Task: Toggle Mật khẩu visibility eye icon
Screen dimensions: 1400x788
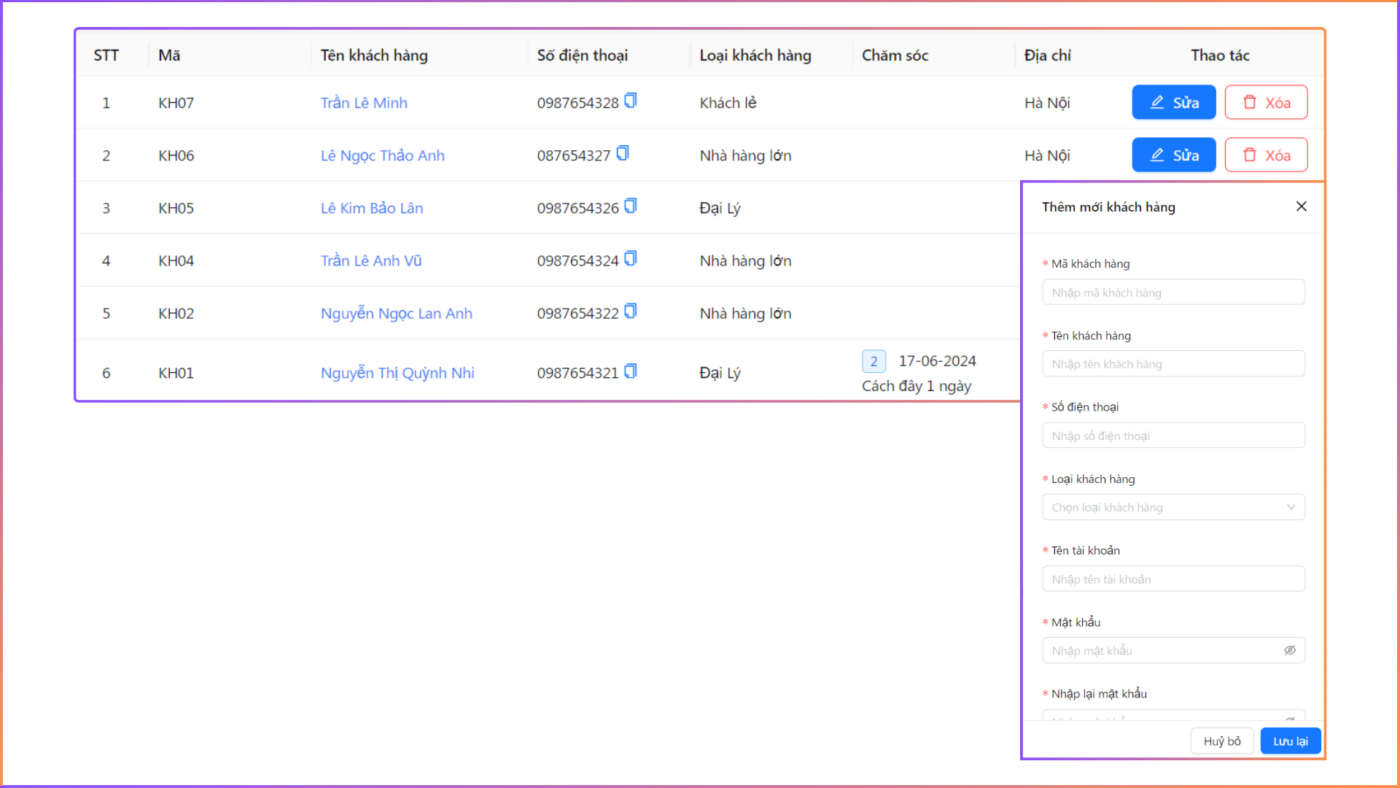Action: pyautogui.click(x=1290, y=650)
